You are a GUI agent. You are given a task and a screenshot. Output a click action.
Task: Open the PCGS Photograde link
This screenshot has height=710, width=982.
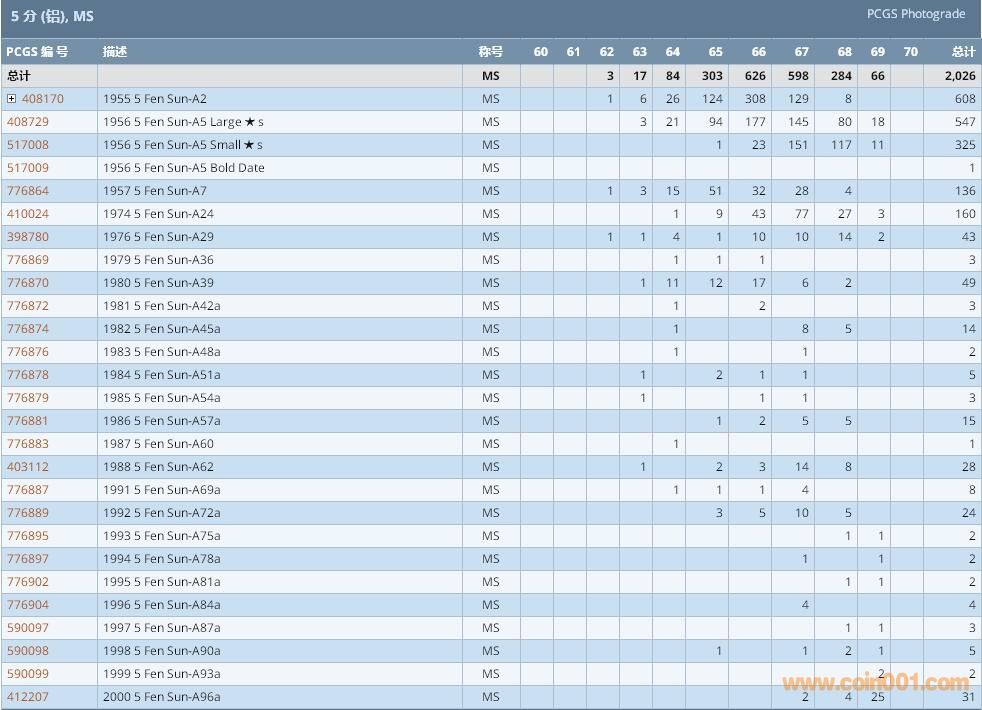(915, 14)
